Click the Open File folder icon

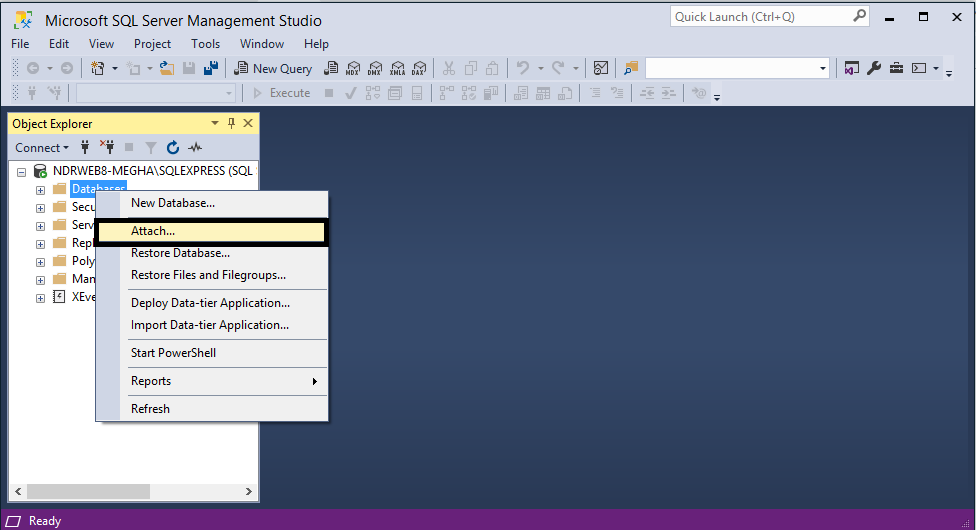[x=167, y=69]
